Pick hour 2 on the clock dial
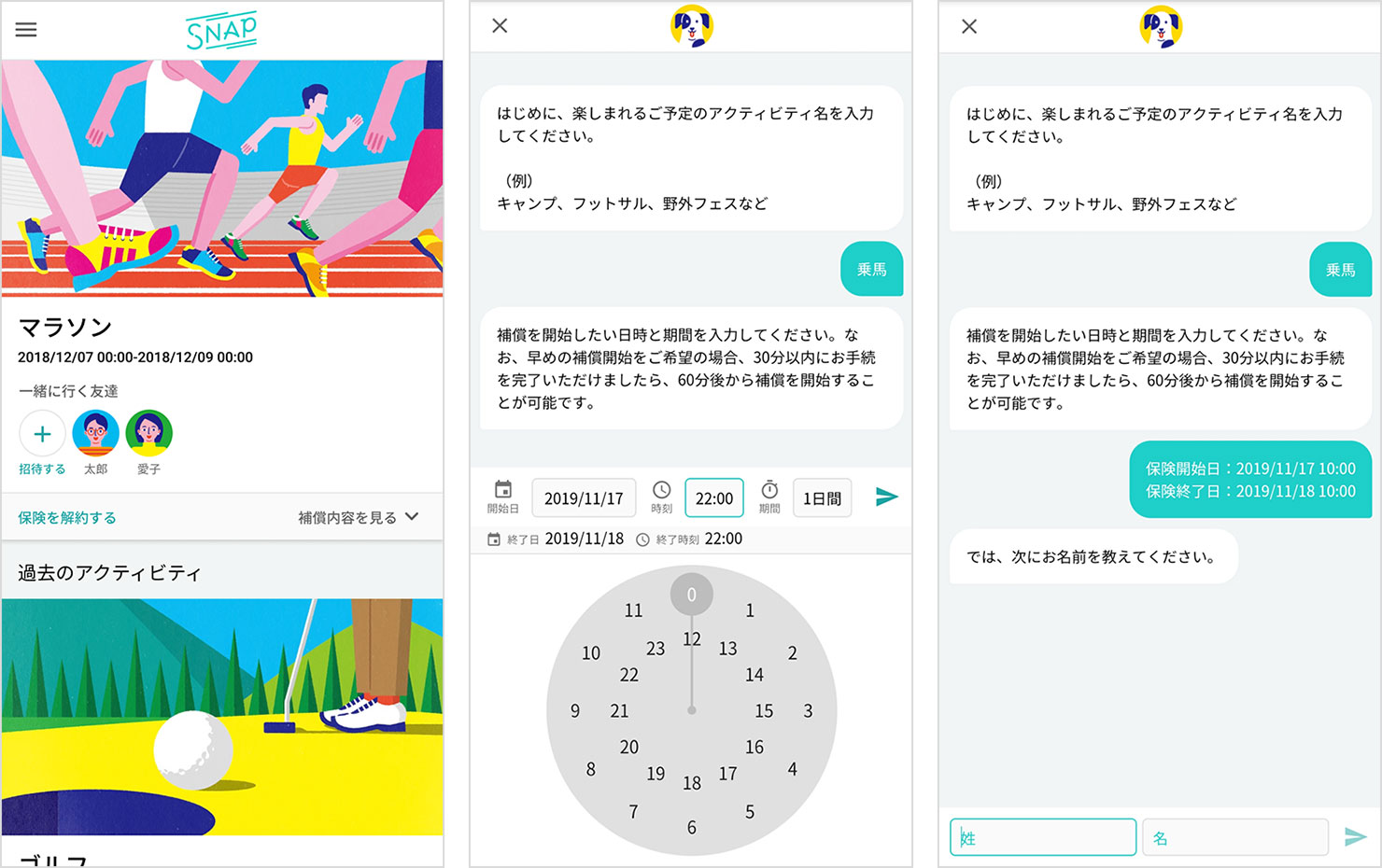Image resolution: width=1382 pixels, height=868 pixels. (792, 653)
